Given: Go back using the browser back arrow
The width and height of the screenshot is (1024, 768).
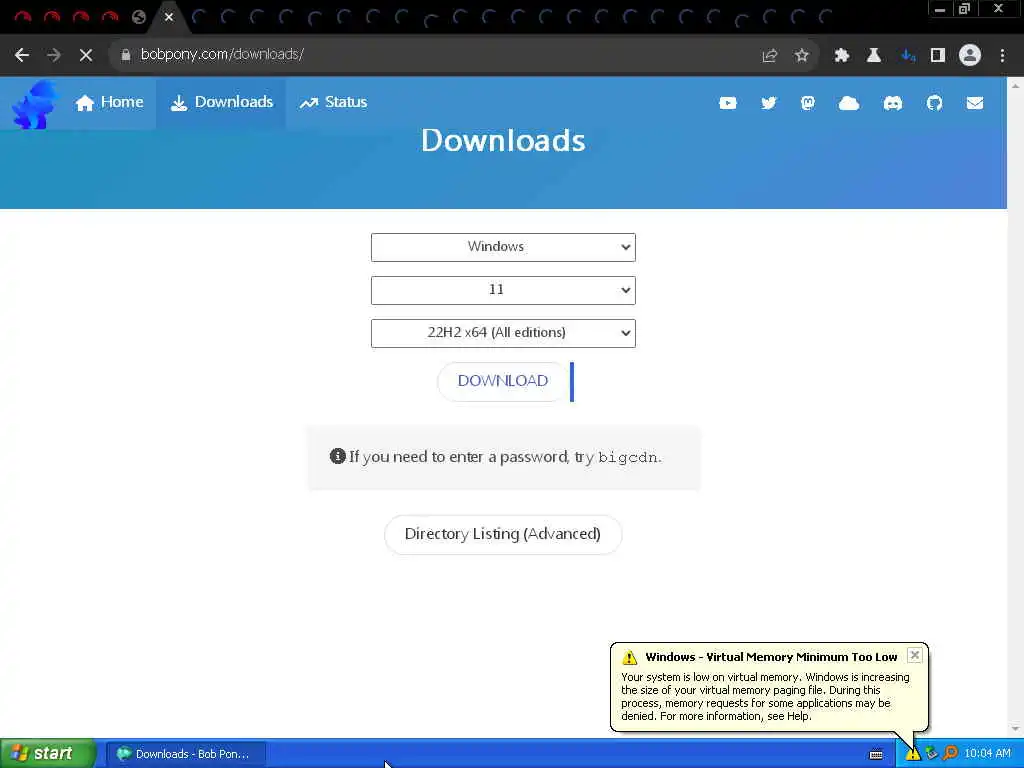Looking at the screenshot, I should [22, 55].
